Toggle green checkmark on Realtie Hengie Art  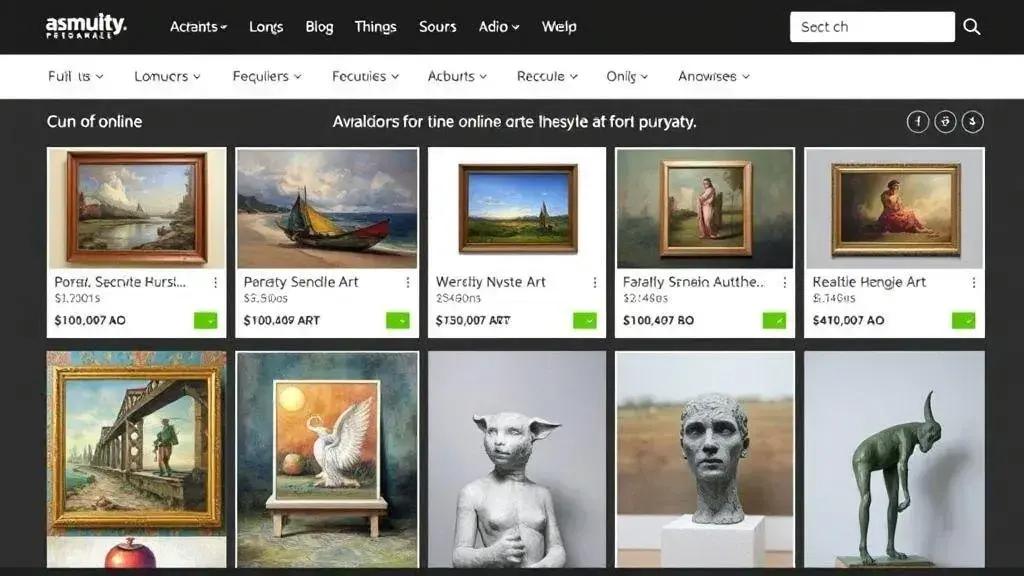[963, 321]
